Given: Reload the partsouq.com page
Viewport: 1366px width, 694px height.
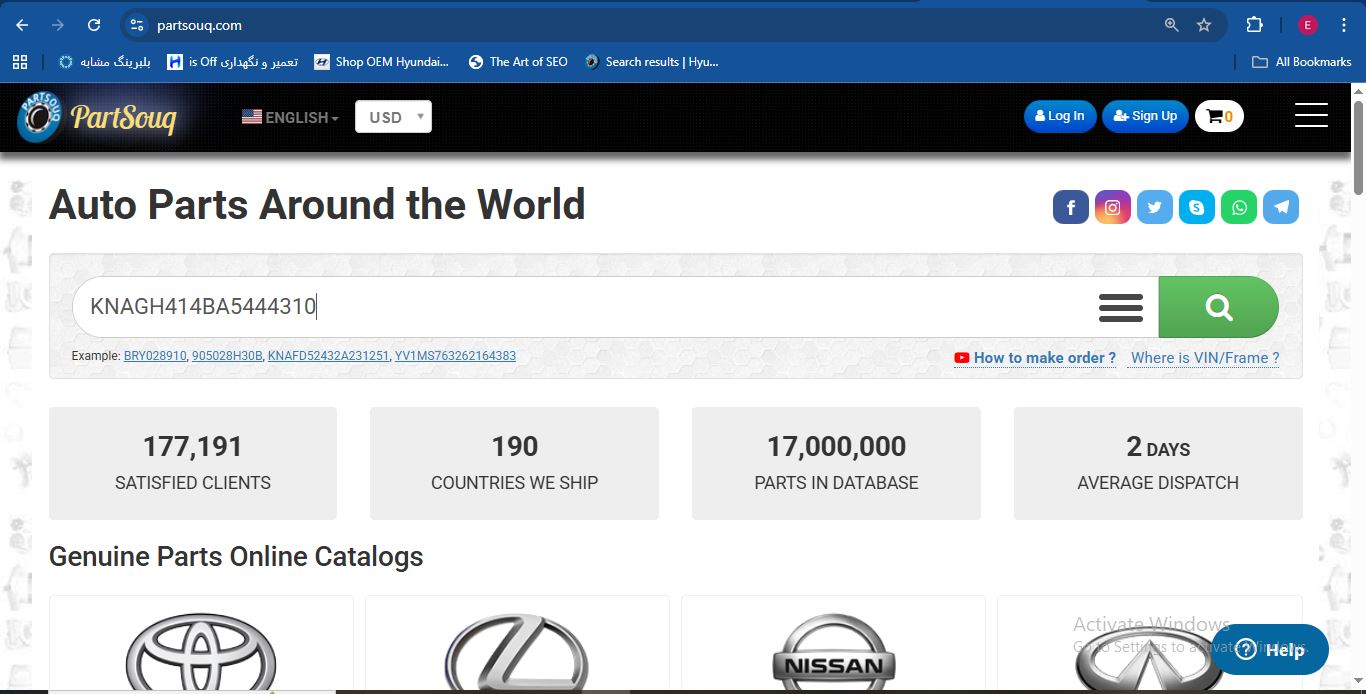Looking at the screenshot, I should coord(94,25).
